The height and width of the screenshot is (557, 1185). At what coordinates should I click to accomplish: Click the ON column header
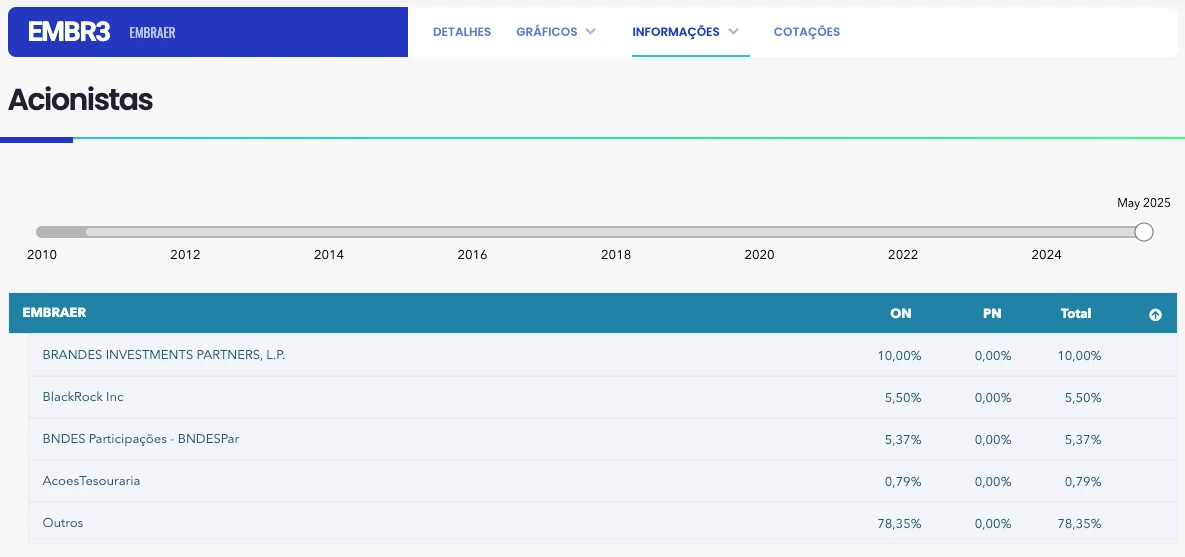tap(901, 313)
